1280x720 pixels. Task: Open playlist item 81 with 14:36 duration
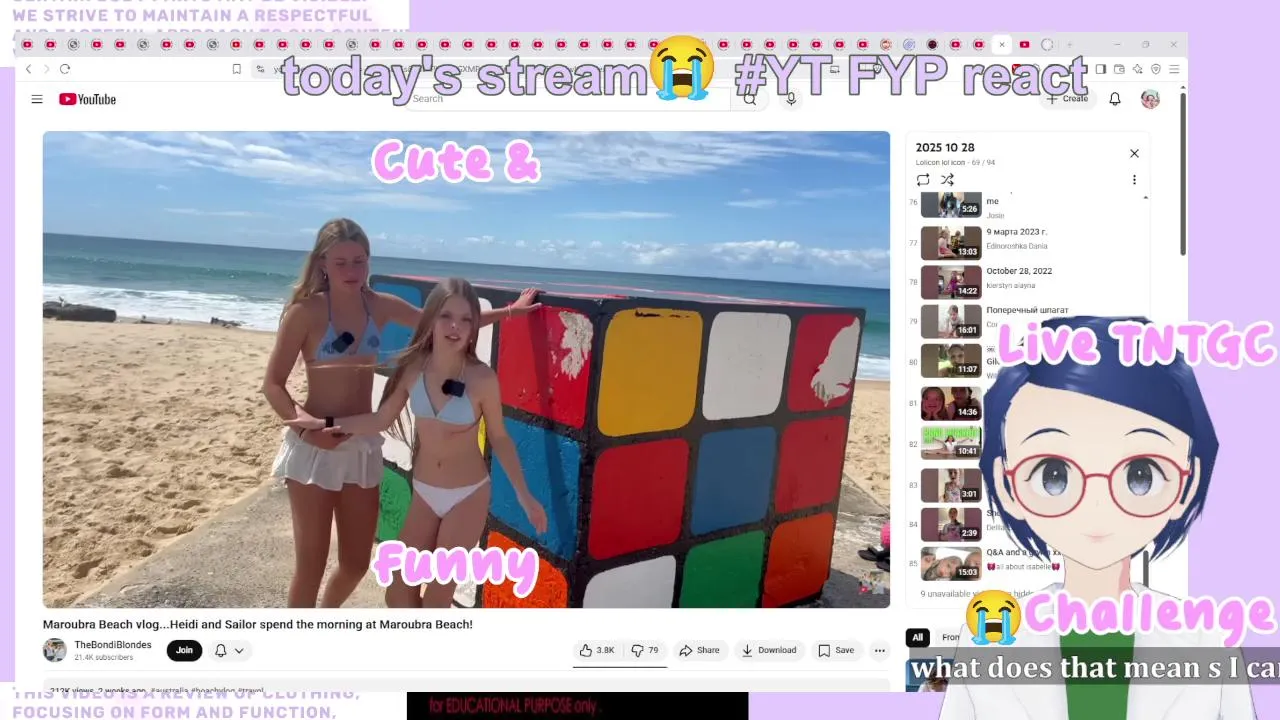click(x=950, y=403)
